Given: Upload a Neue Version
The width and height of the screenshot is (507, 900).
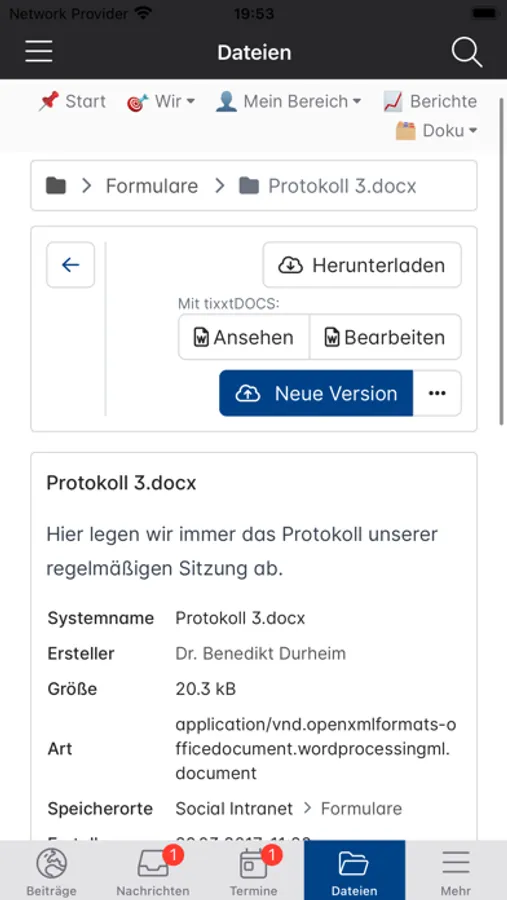Looking at the screenshot, I should coord(316,393).
